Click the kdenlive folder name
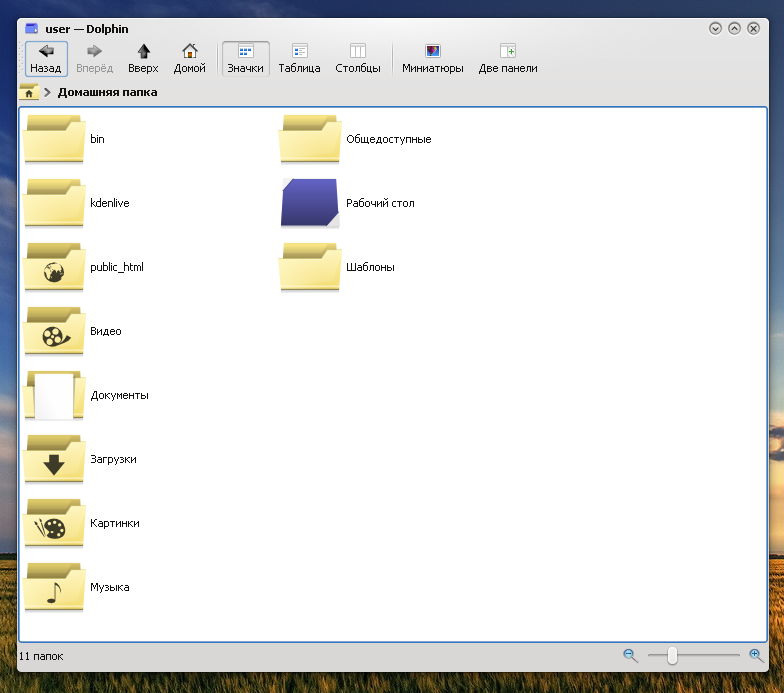784x693 pixels. [110, 203]
